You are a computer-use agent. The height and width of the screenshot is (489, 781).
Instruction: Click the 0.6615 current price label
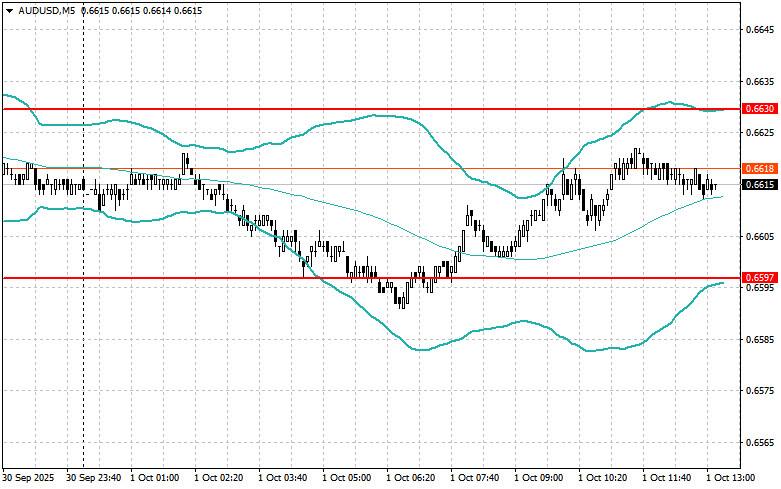pyautogui.click(x=760, y=185)
